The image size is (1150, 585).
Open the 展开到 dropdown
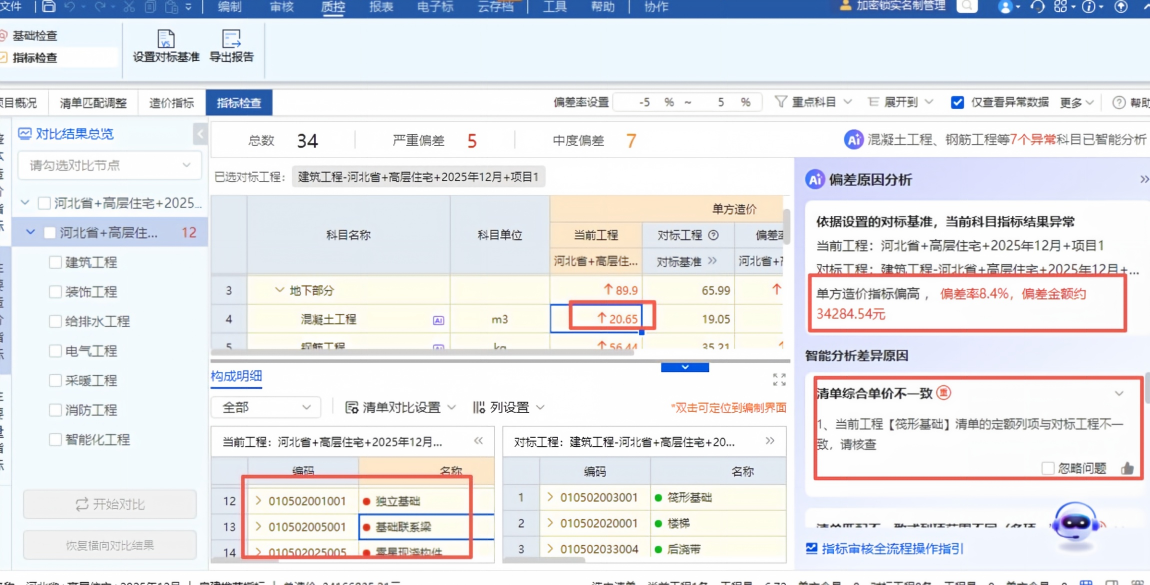tap(899, 103)
